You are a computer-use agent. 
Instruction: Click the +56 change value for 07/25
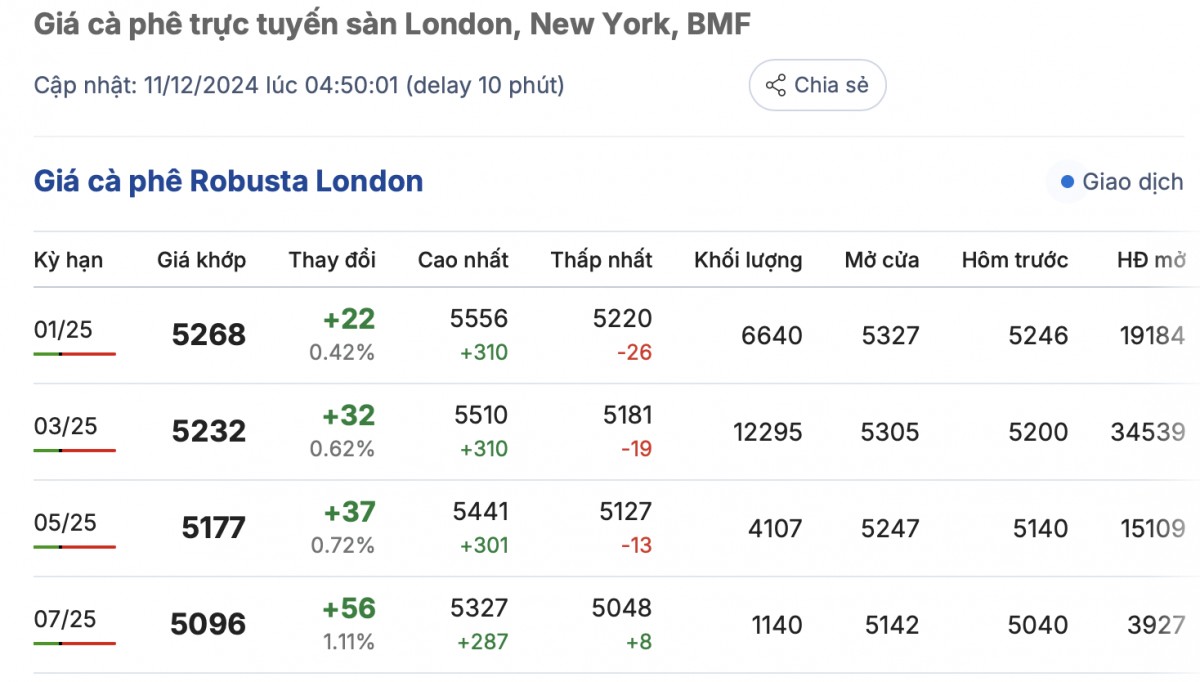[x=349, y=608]
